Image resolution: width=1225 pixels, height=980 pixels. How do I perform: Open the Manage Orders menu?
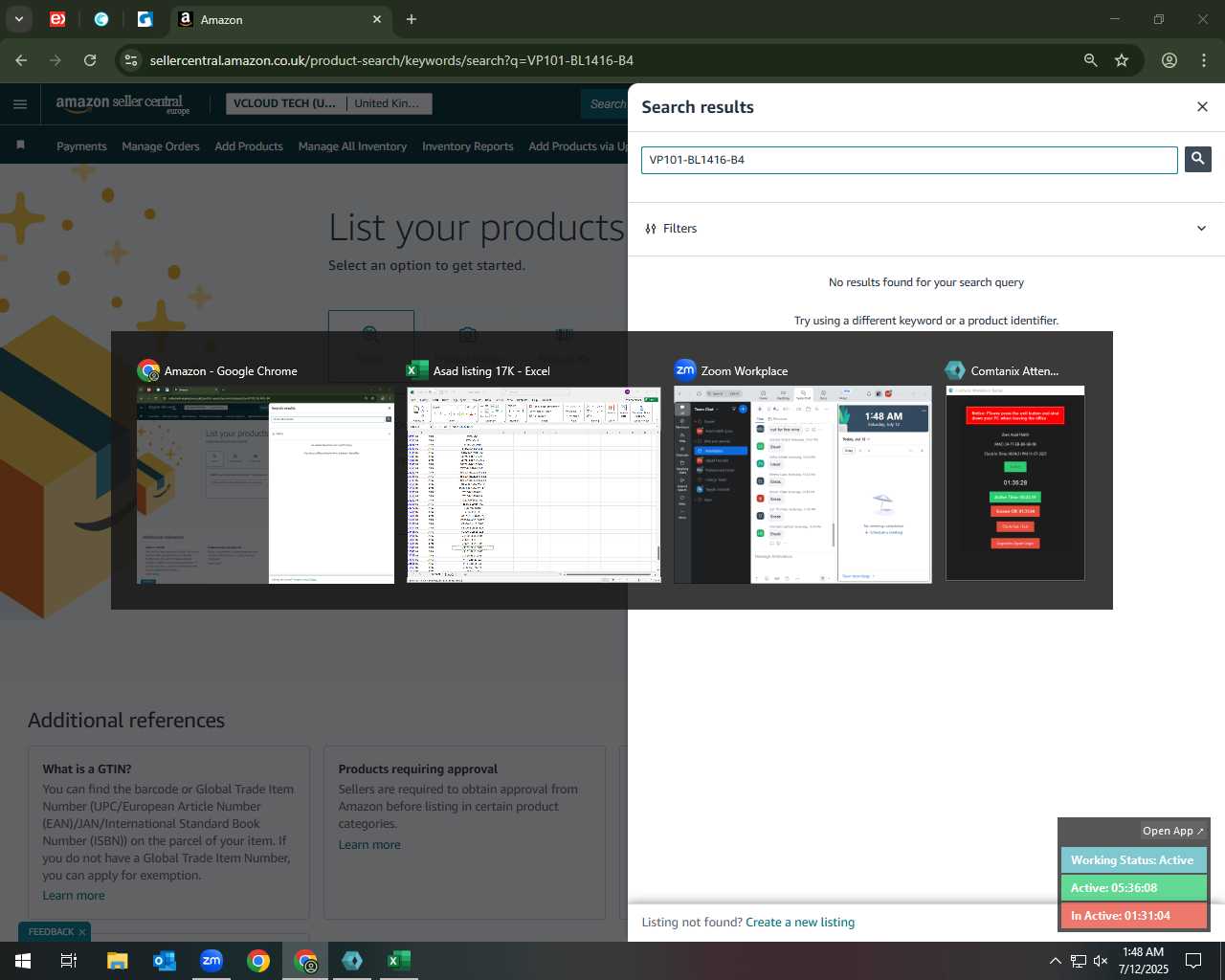point(161,146)
